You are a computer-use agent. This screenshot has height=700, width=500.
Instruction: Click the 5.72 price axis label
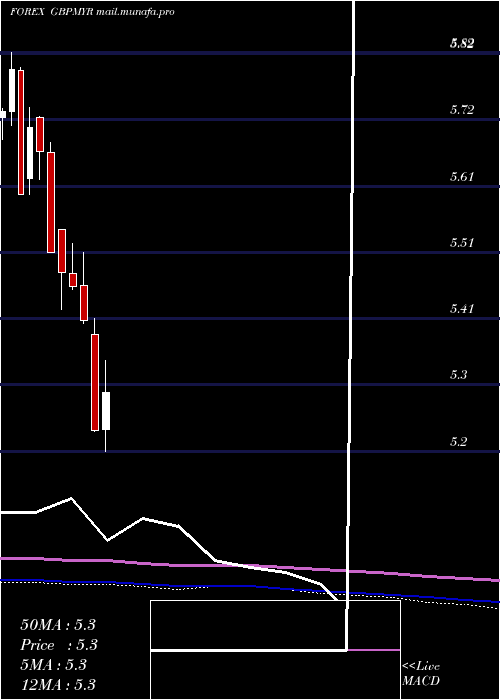coord(462,109)
